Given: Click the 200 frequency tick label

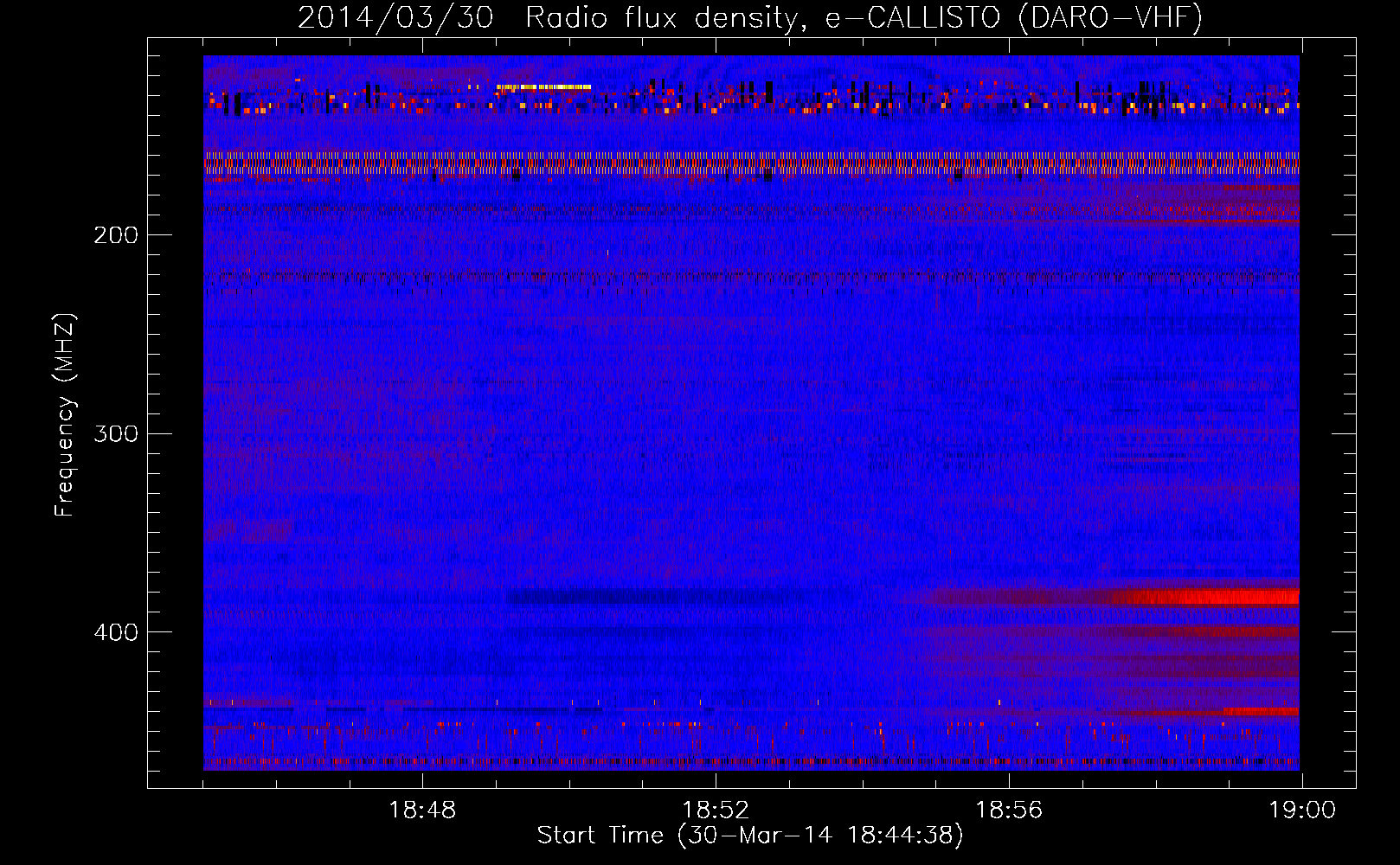Looking at the screenshot, I should [x=116, y=235].
